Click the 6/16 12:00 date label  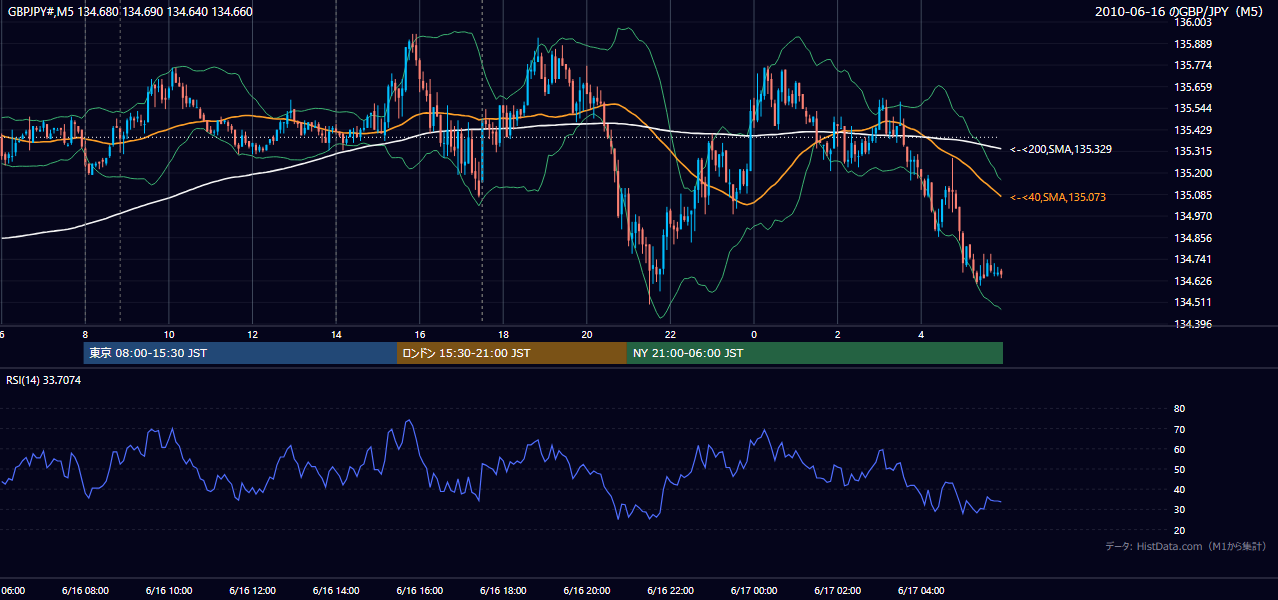[x=253, y=590]
